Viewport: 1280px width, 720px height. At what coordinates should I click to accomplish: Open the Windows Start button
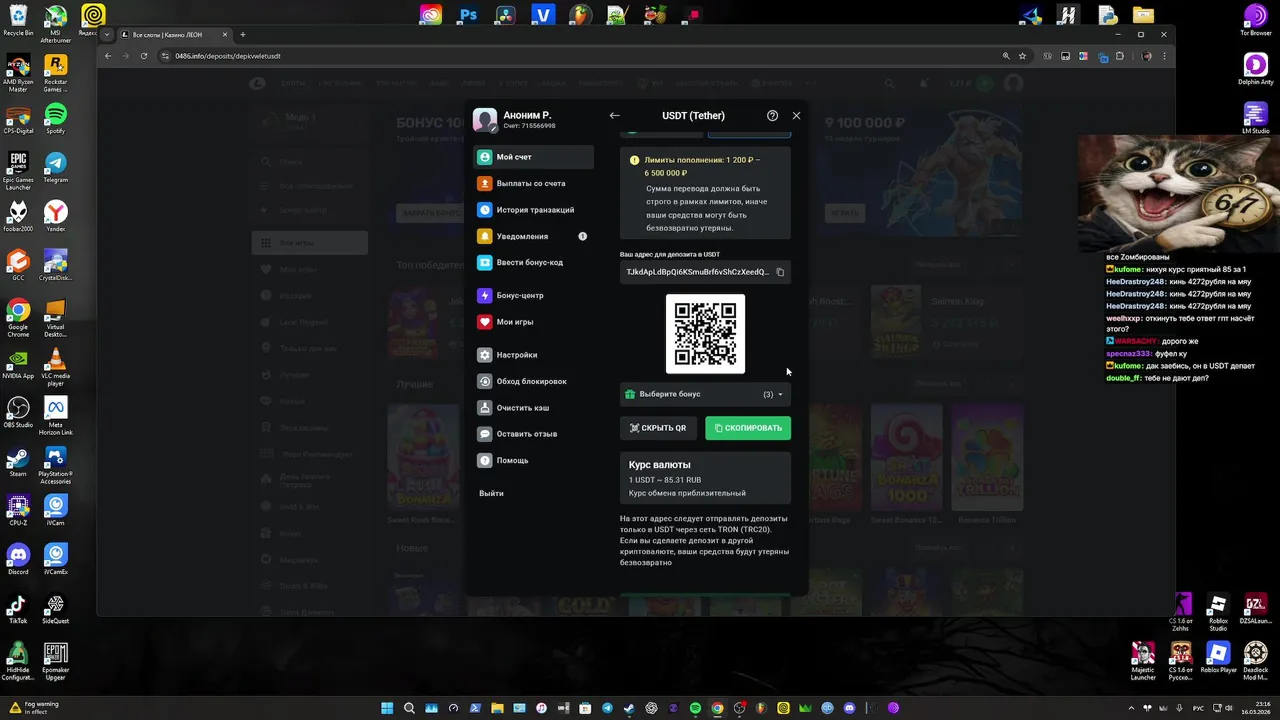tap(387, 708)
